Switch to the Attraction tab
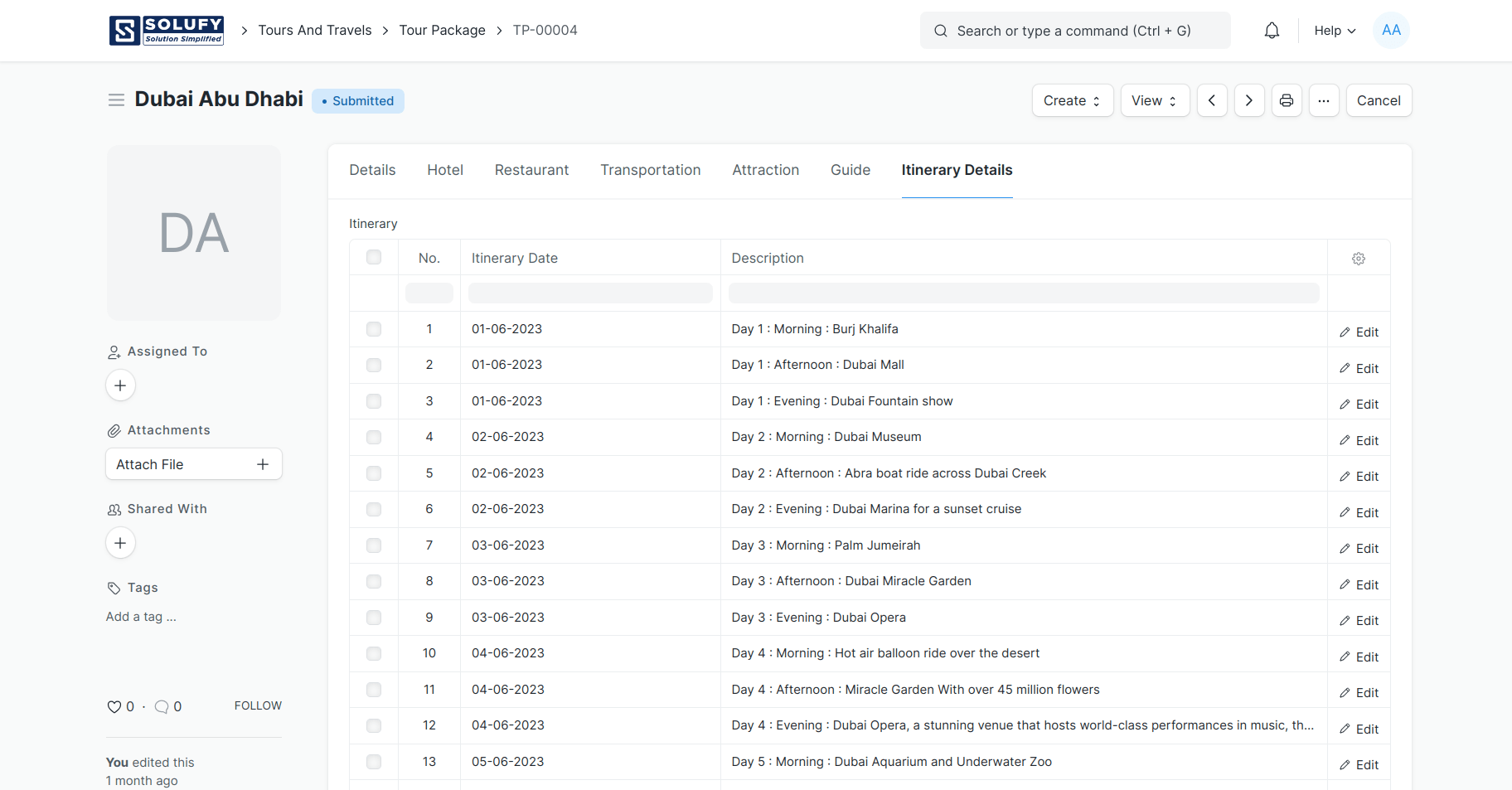 point(765,170)
